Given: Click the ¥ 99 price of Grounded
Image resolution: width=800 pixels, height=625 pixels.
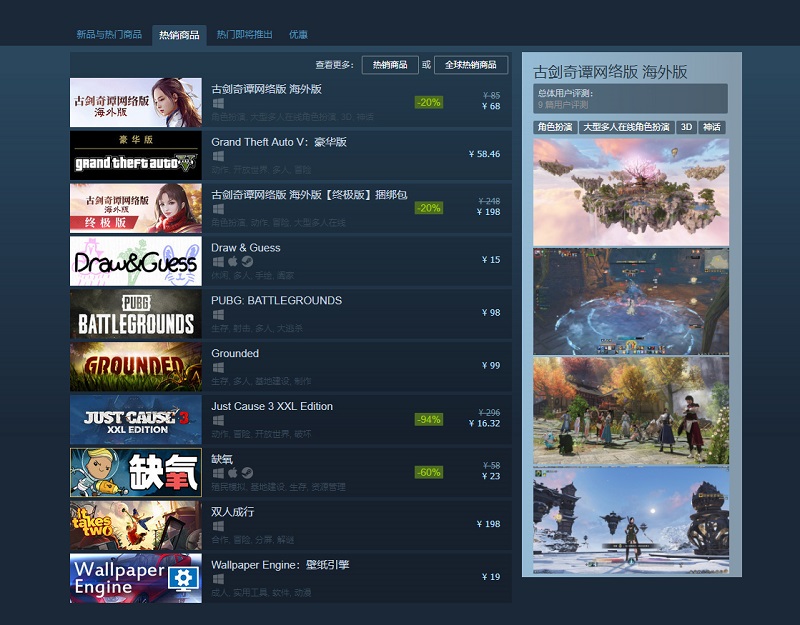Looking at the screenshot, I should click(x=491, y=365).
